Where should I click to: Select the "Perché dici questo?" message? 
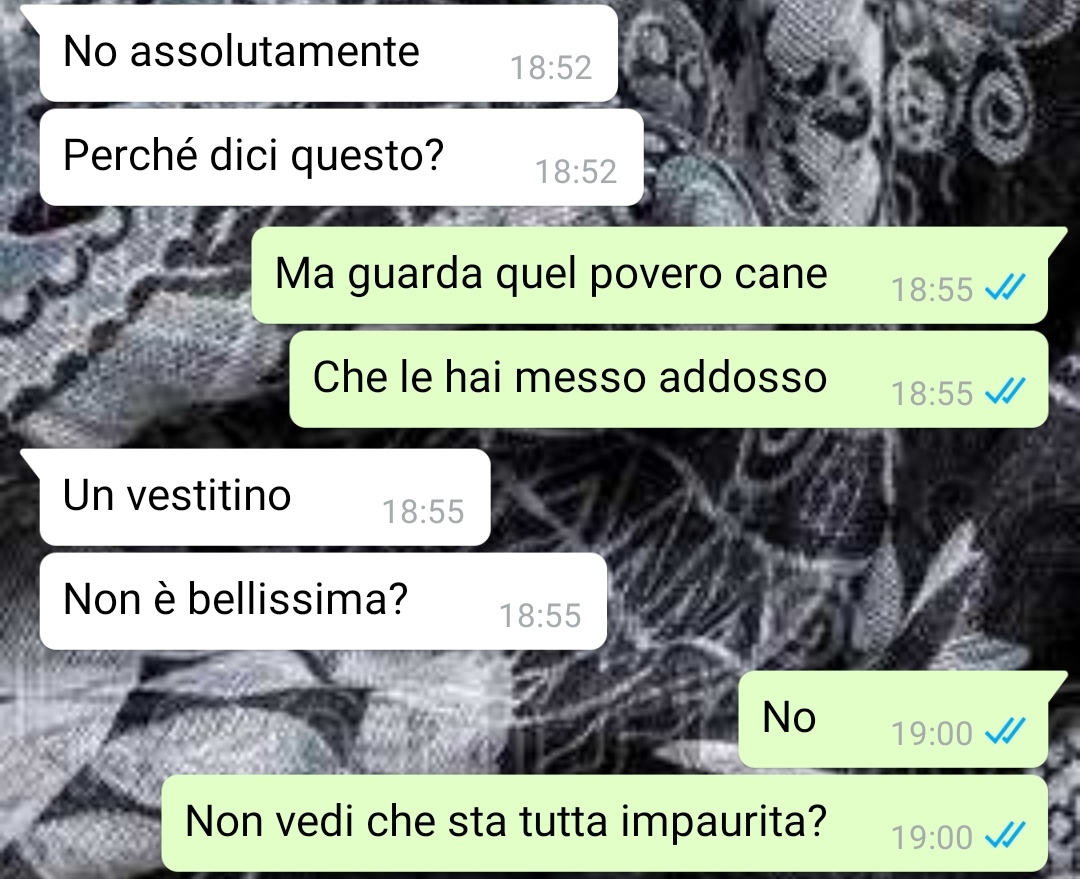342,157
